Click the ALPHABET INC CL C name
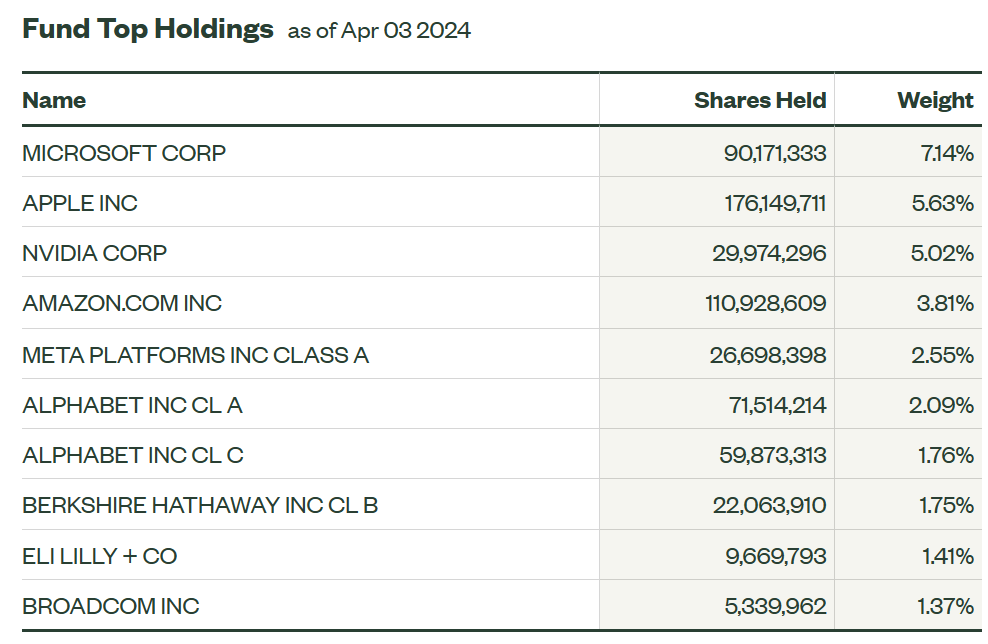Screen dimensions: 988x644 [133, 455]
